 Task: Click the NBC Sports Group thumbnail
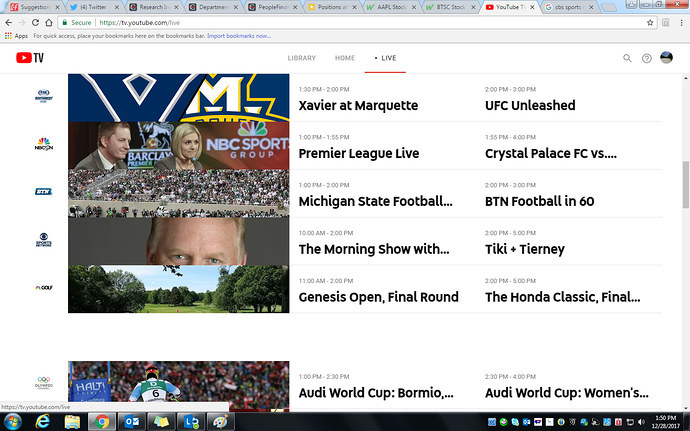(179, 145)
